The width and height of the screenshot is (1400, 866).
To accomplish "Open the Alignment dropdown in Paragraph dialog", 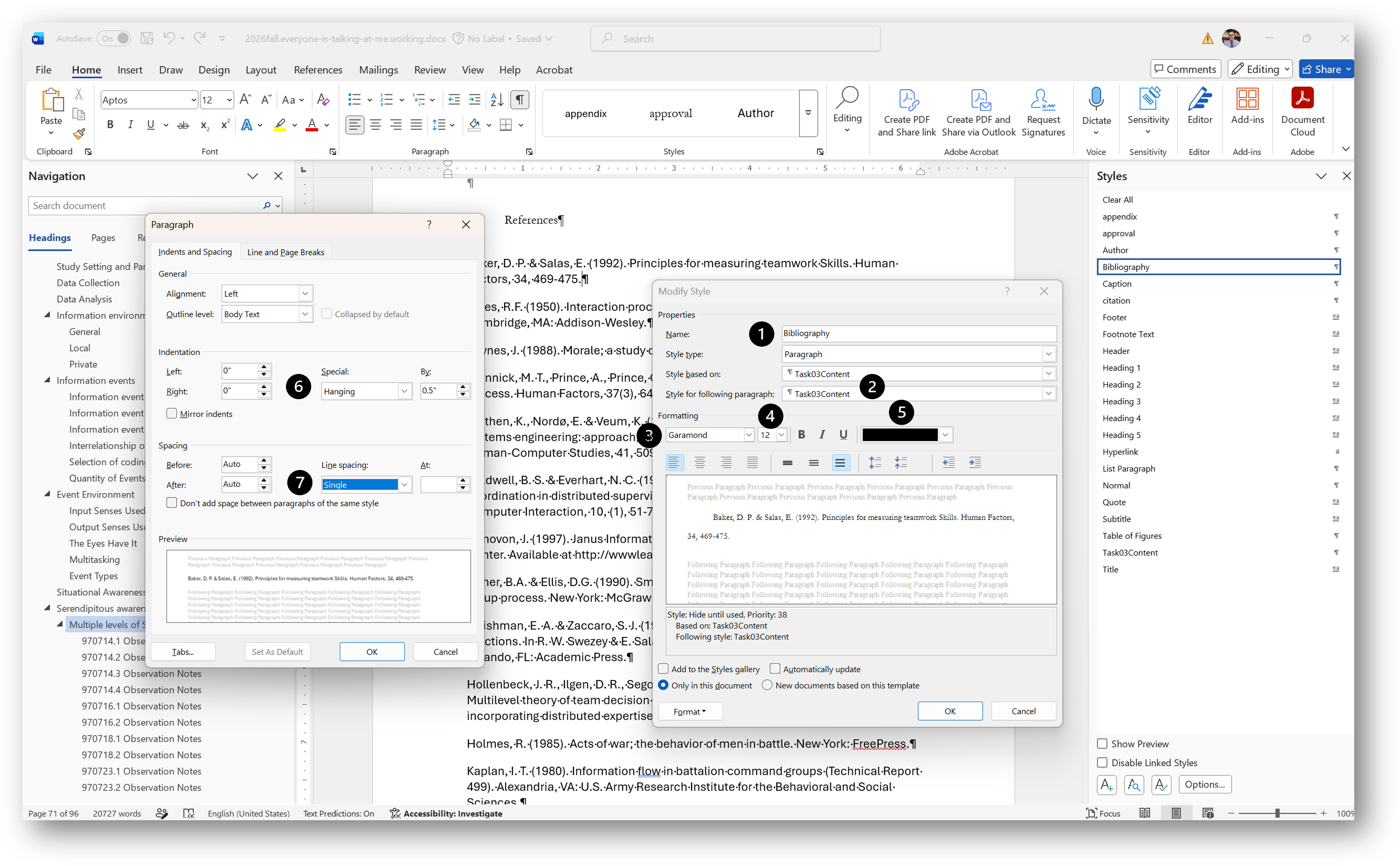I will [x=305, y=294].
